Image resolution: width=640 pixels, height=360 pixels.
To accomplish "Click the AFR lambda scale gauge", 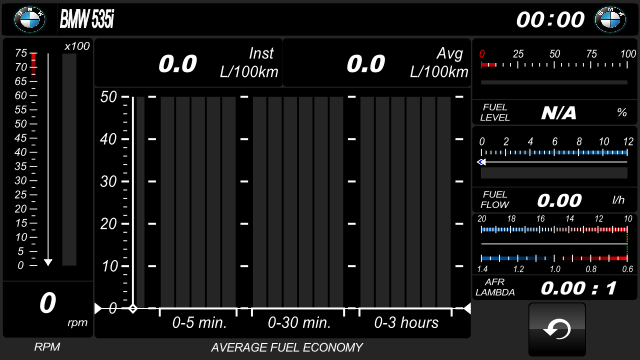I will tap(554, 244).
